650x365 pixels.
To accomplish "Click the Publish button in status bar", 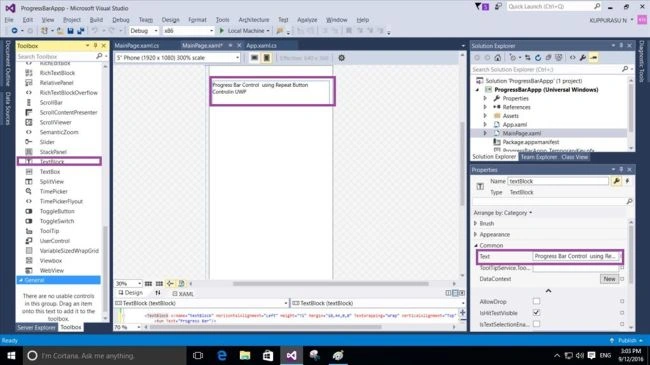I will 627,341.
